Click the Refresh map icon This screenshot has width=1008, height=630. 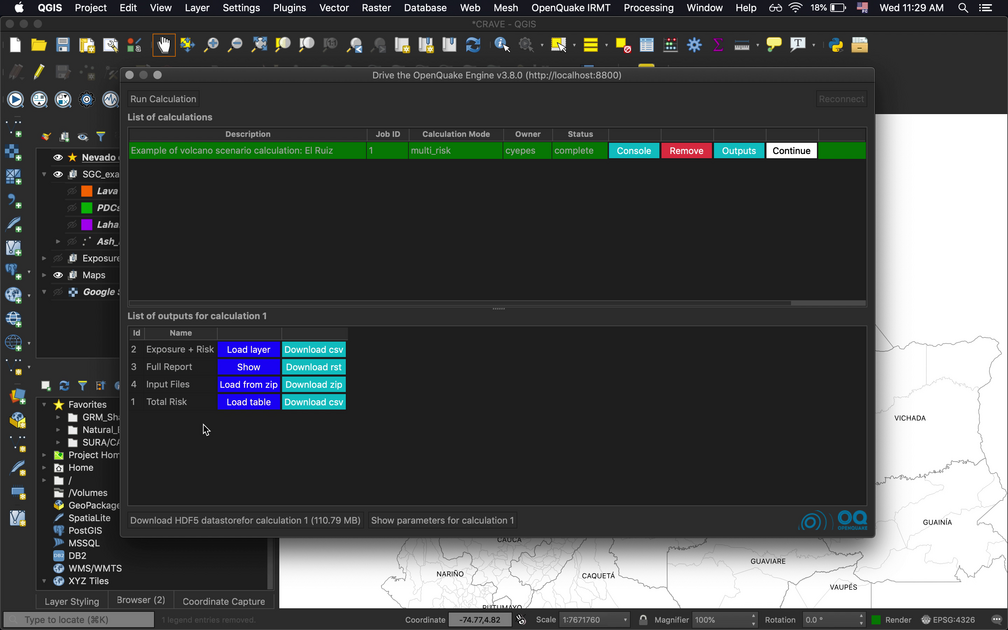[x=473, y=45]
